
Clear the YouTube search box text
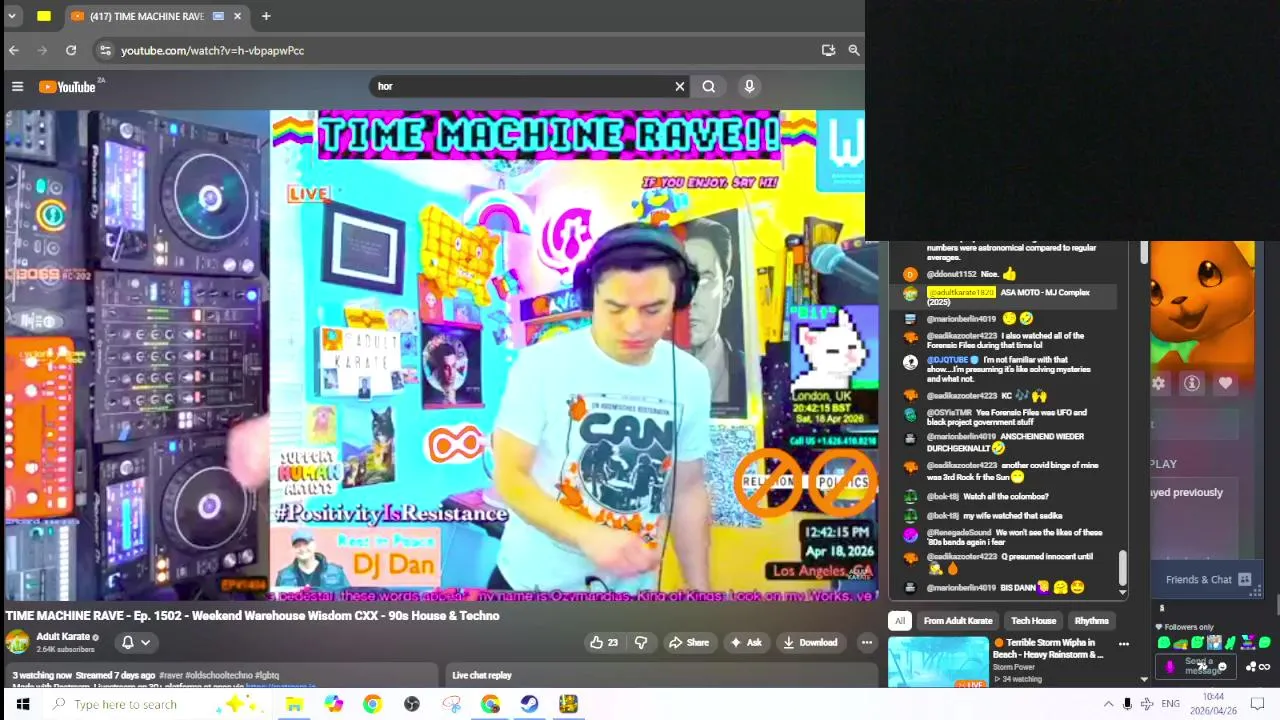pyautogui.click(x=680, y=87)
